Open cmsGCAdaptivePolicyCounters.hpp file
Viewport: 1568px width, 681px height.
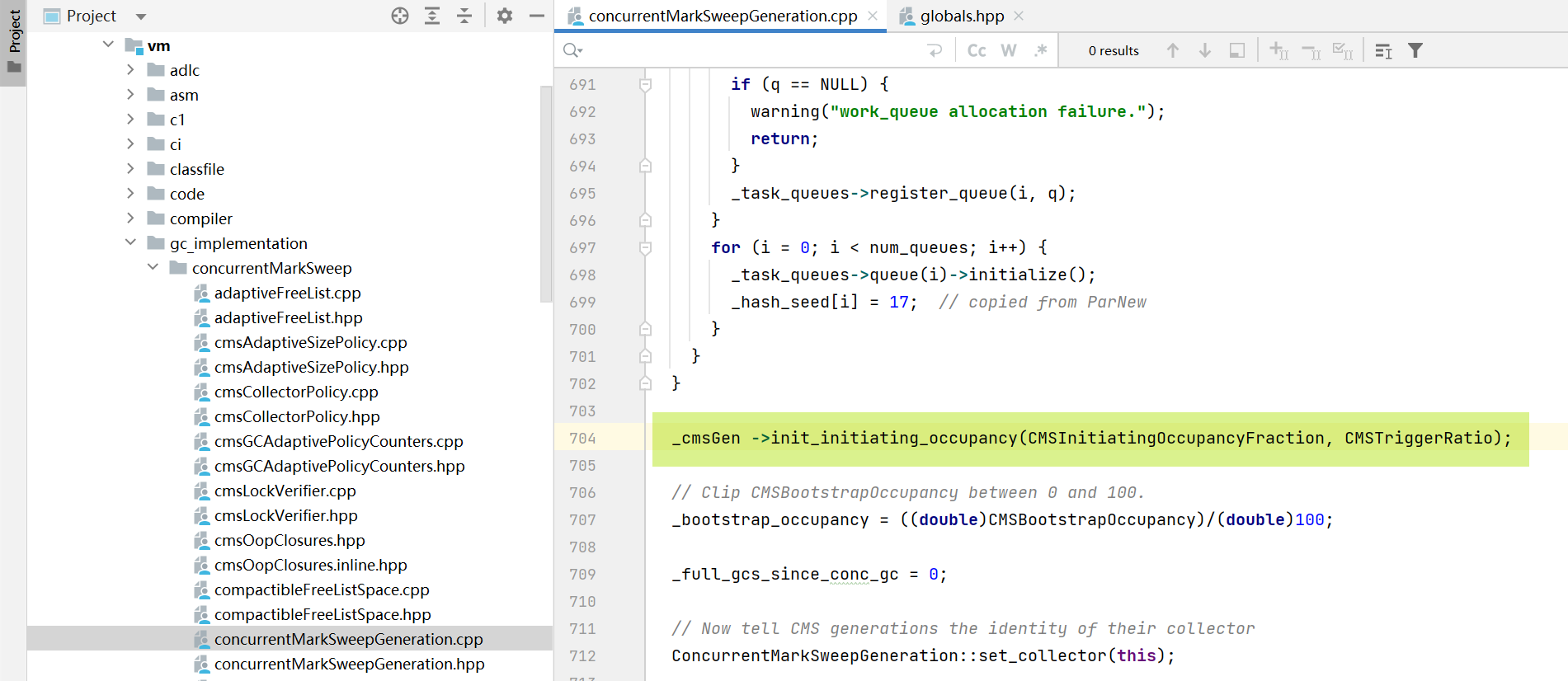coord(339,466)
